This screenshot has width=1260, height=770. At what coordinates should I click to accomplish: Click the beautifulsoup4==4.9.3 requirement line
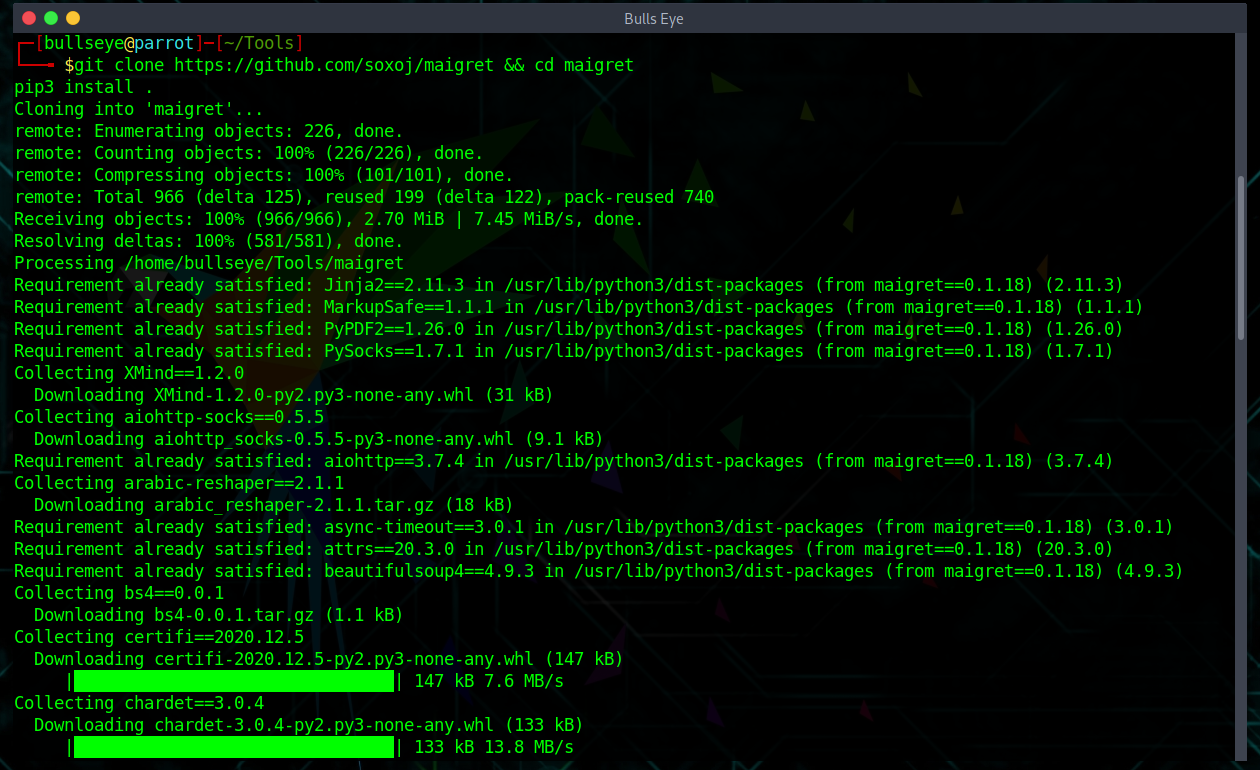[599, 572]
